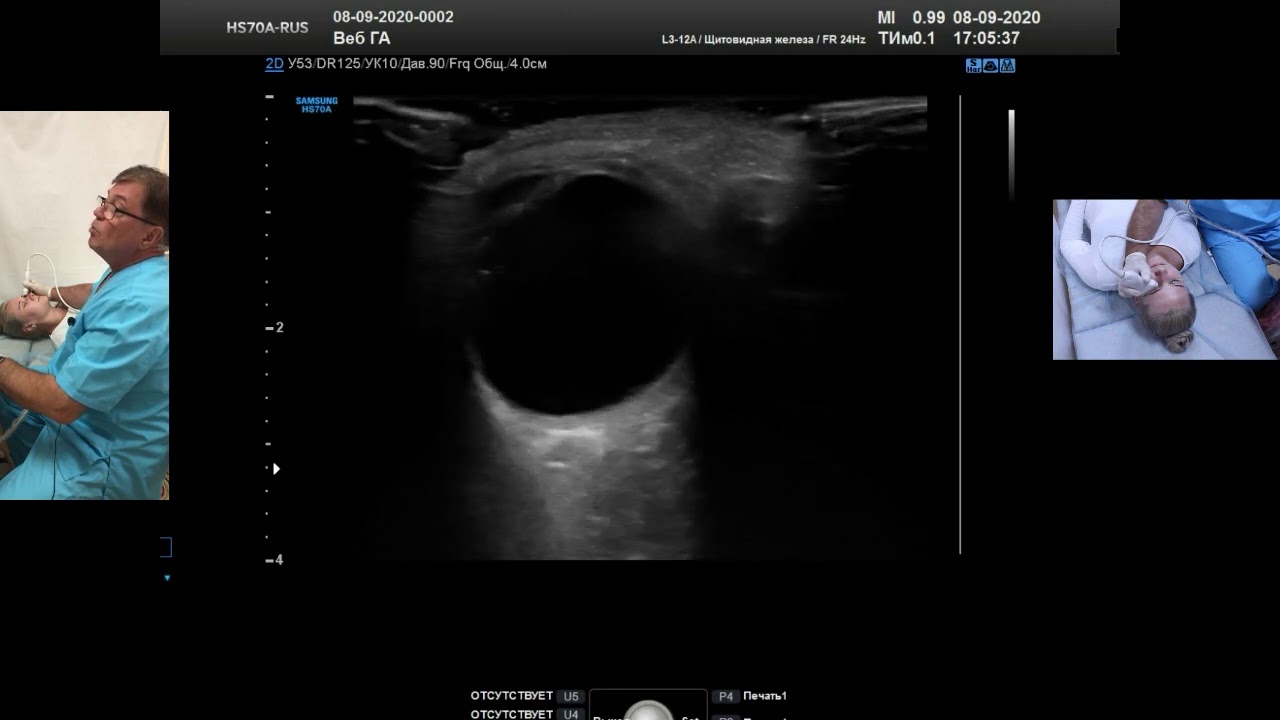Click the patient name 'Веб ГА'
Viewport: 1280px width, 720px height.
tap(361, 39)
